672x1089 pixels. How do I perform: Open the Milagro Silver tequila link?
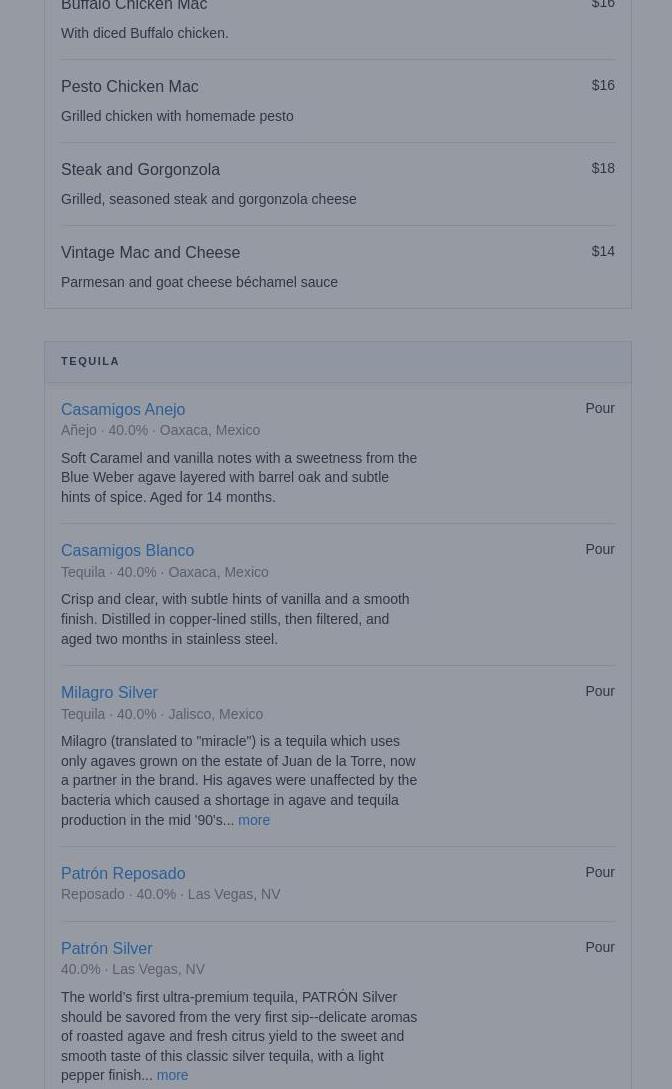click(x=109, y=692)
